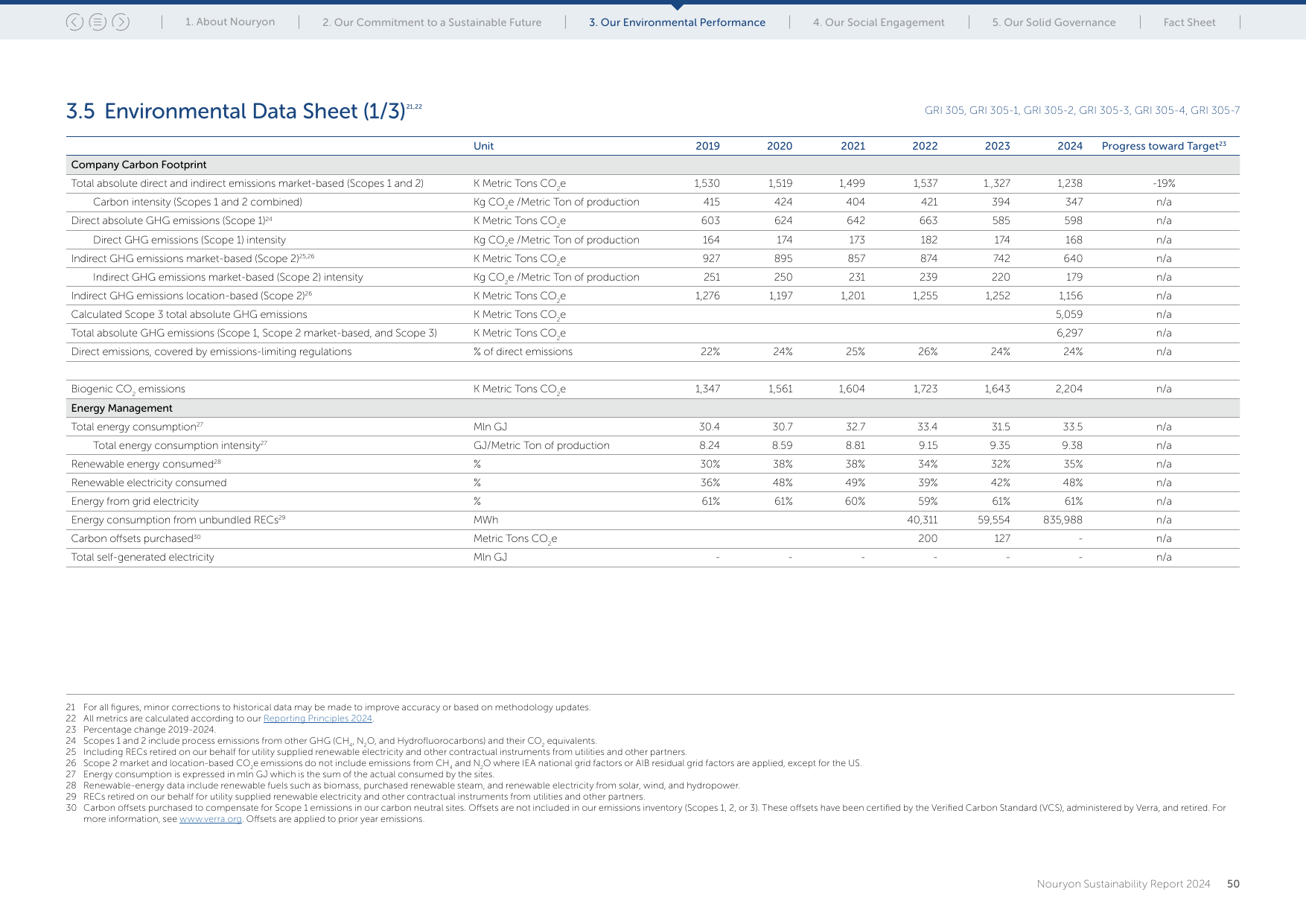Click the '127' carbon offsets value
This screenshot has width=1306, height=924.
(x=1001, y=538)
